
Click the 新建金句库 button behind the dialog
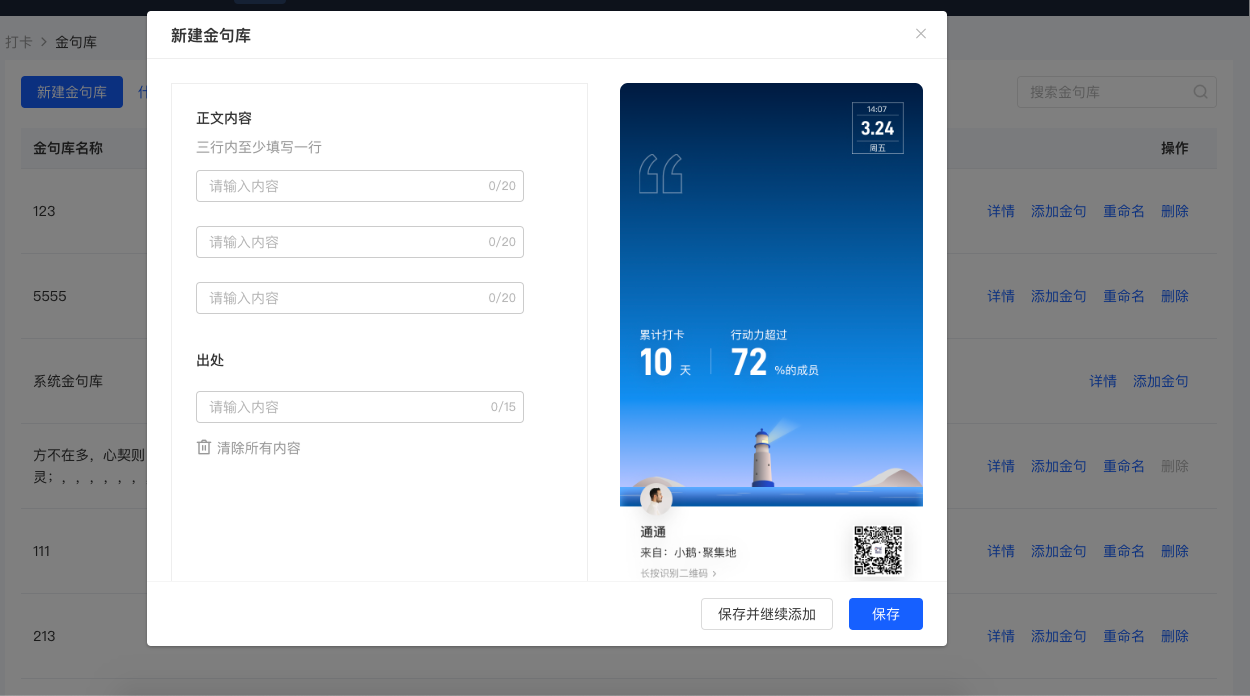coord(72,92)
